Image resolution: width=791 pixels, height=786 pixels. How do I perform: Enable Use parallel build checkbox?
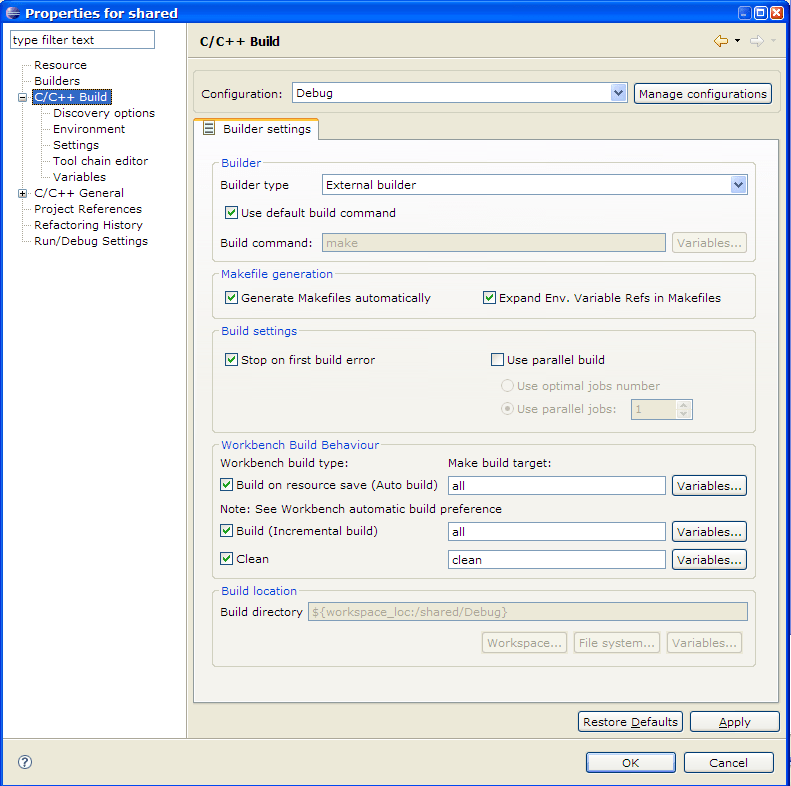tap(497, 360)
